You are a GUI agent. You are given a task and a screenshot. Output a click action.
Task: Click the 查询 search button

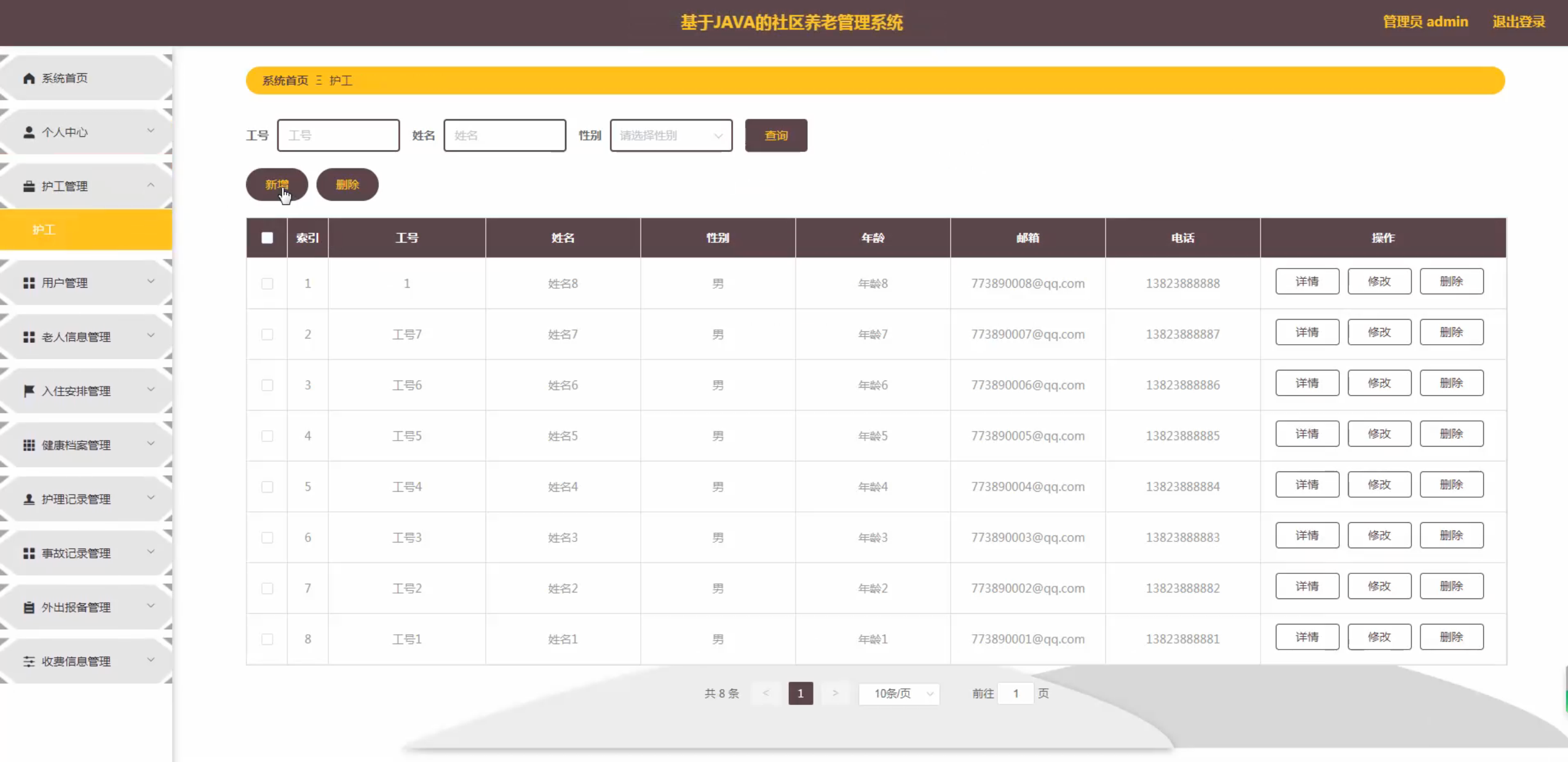click(x=776, y=135)
